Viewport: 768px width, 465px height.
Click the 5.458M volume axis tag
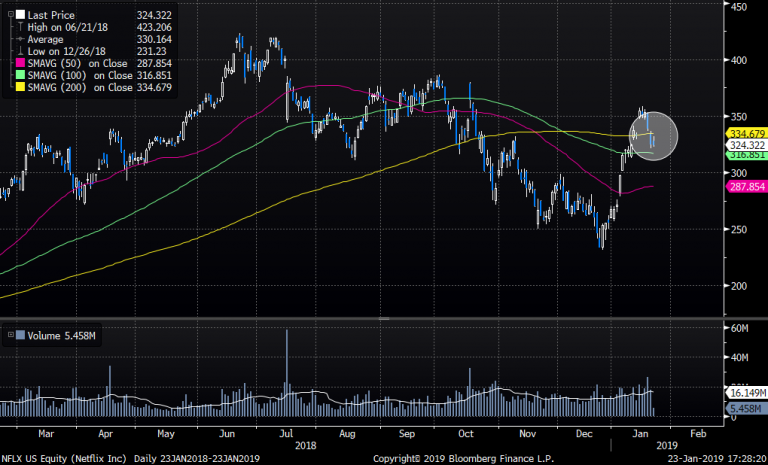point(746,409)
